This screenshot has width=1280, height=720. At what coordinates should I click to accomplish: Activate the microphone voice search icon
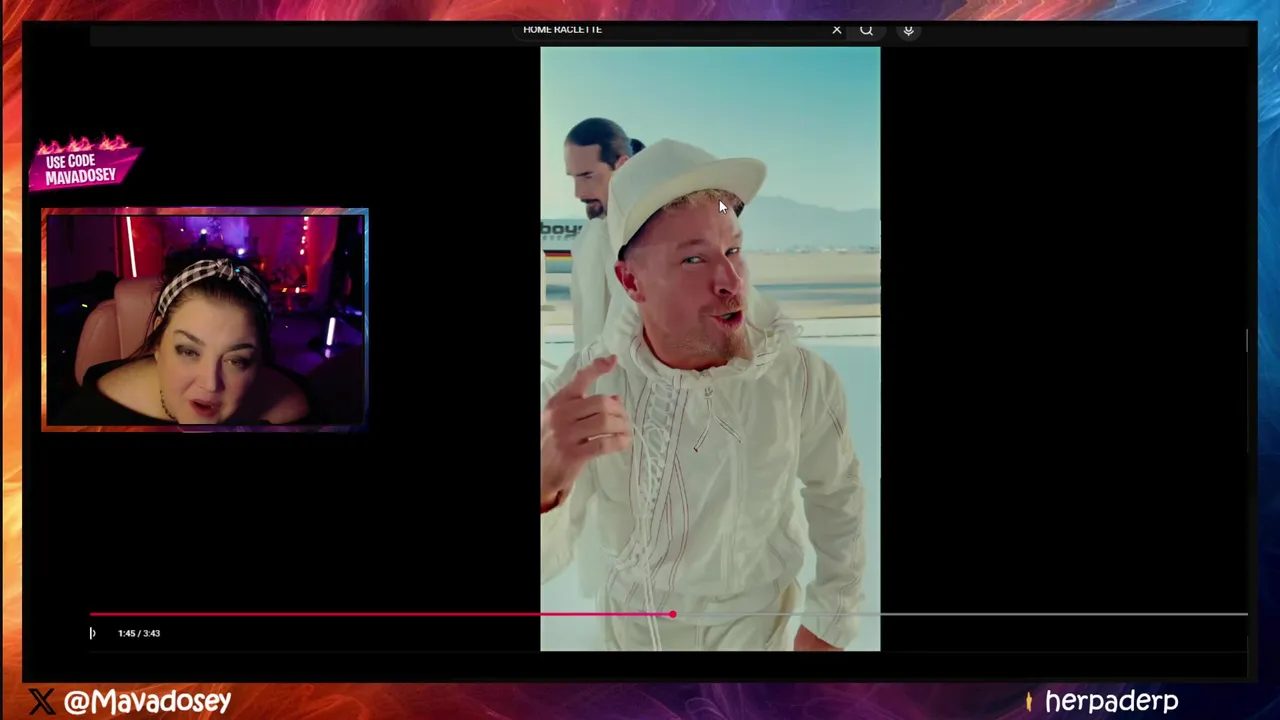click(x=908, y=30)
